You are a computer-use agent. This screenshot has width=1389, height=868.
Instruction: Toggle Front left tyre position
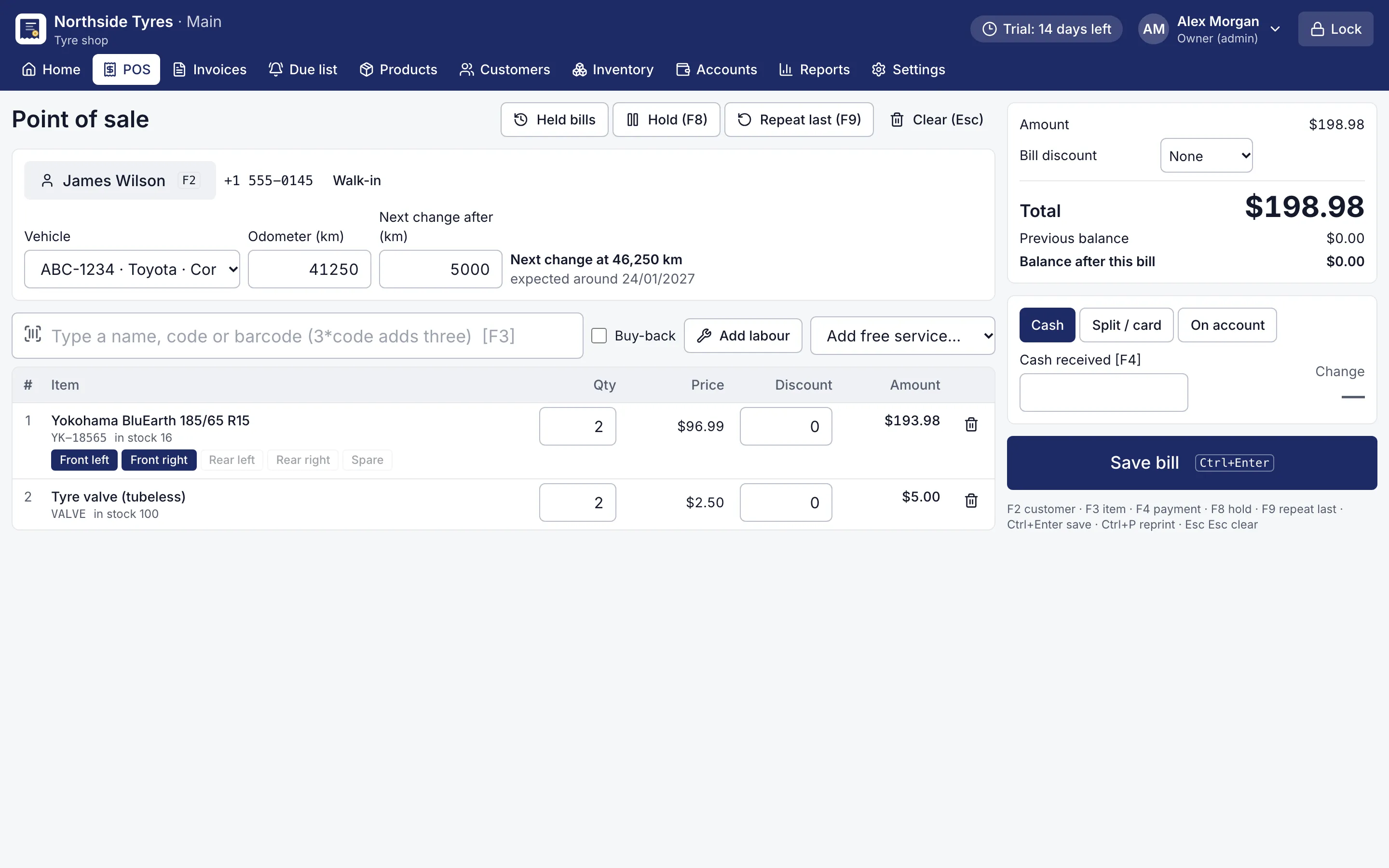(84, 460)
